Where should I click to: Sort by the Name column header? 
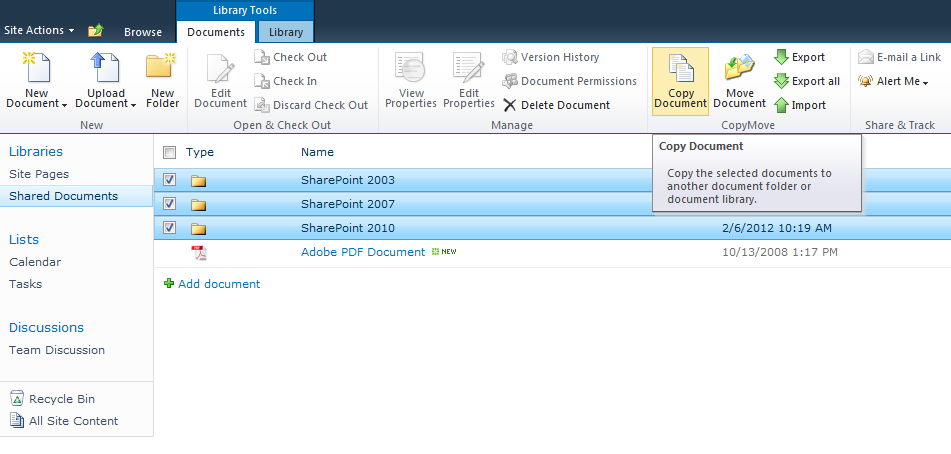[317, 152]
